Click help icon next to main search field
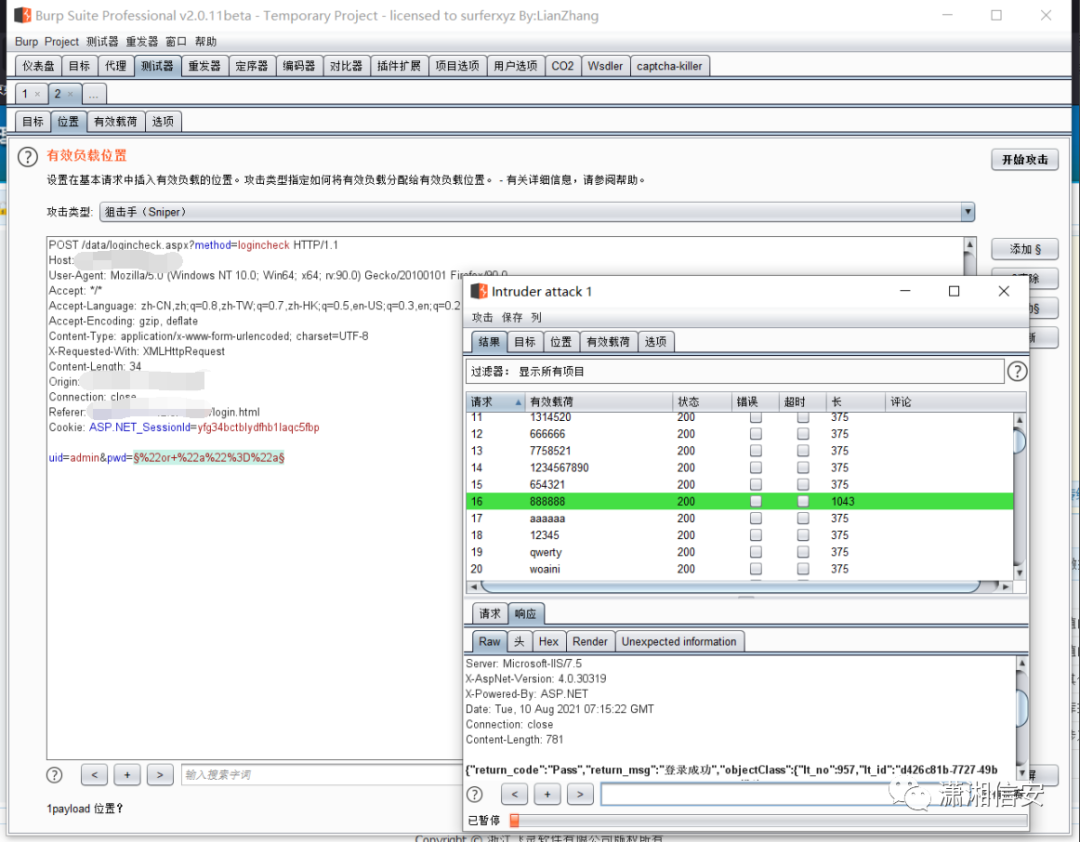 tap(54, 775)
